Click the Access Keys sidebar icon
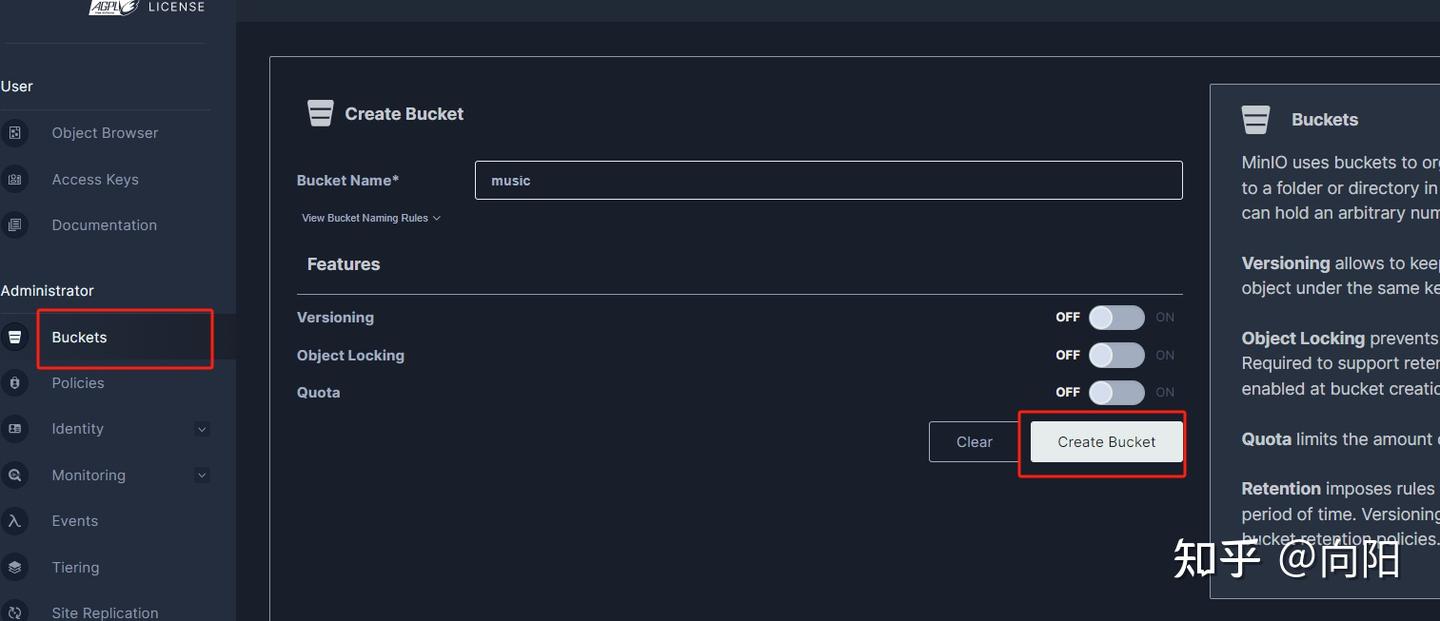 (14, 180)
